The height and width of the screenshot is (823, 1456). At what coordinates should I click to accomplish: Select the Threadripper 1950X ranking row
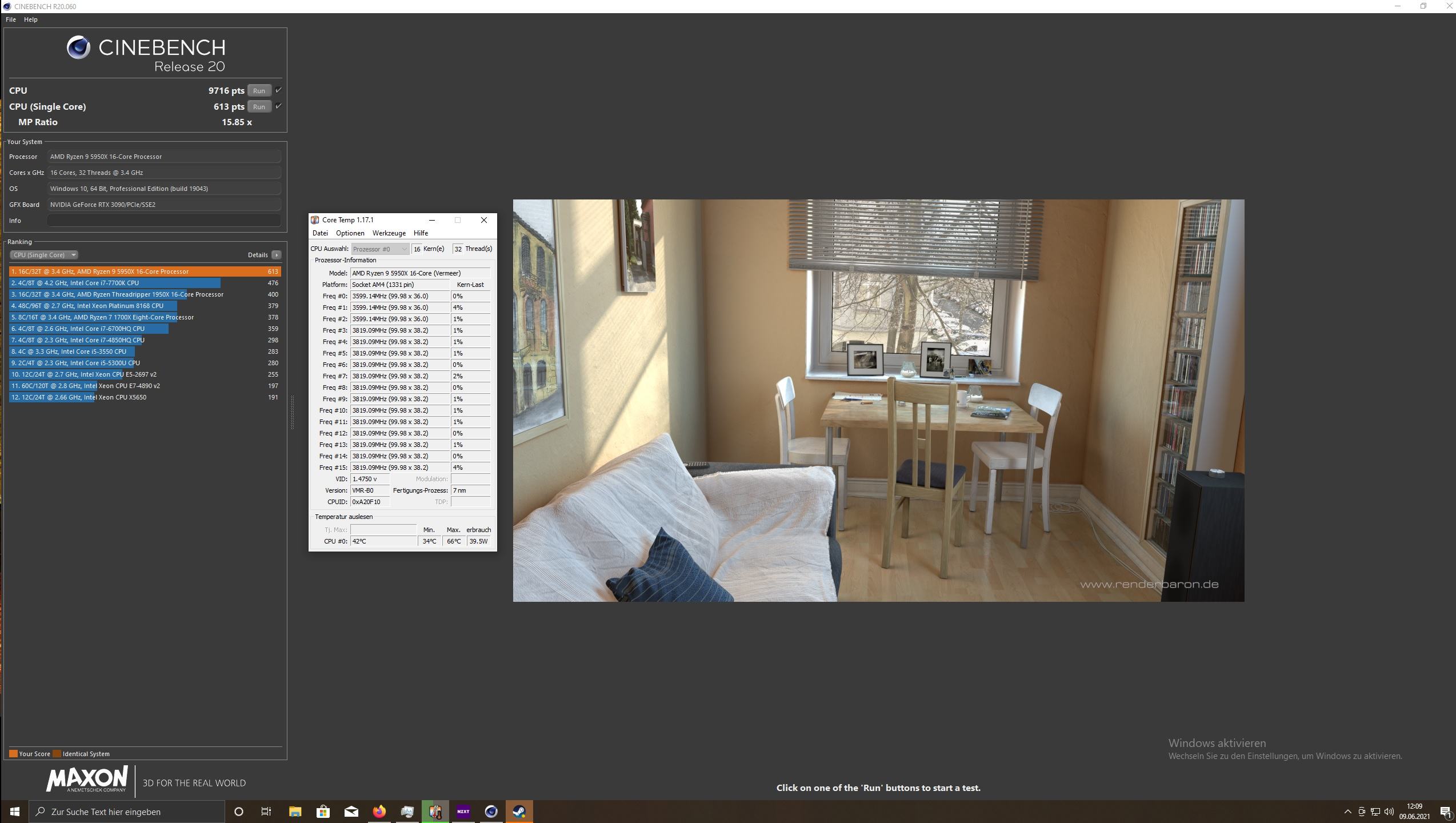(145, 294)
